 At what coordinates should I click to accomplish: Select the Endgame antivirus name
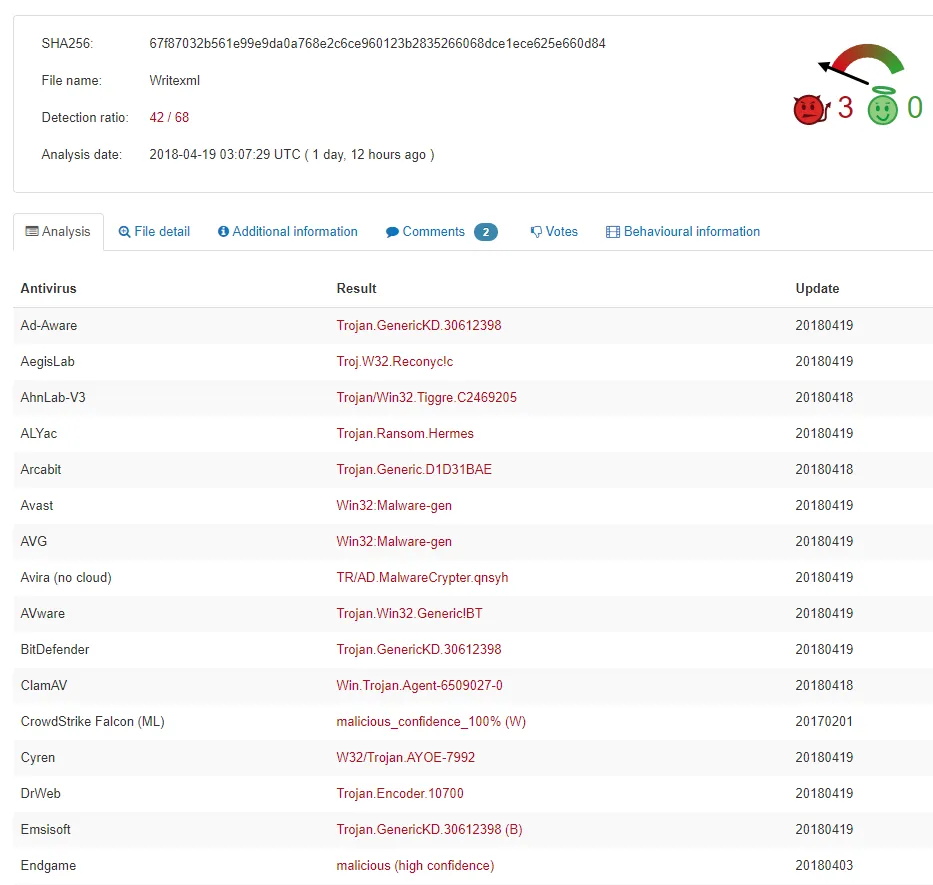click(x=48, y=865)
